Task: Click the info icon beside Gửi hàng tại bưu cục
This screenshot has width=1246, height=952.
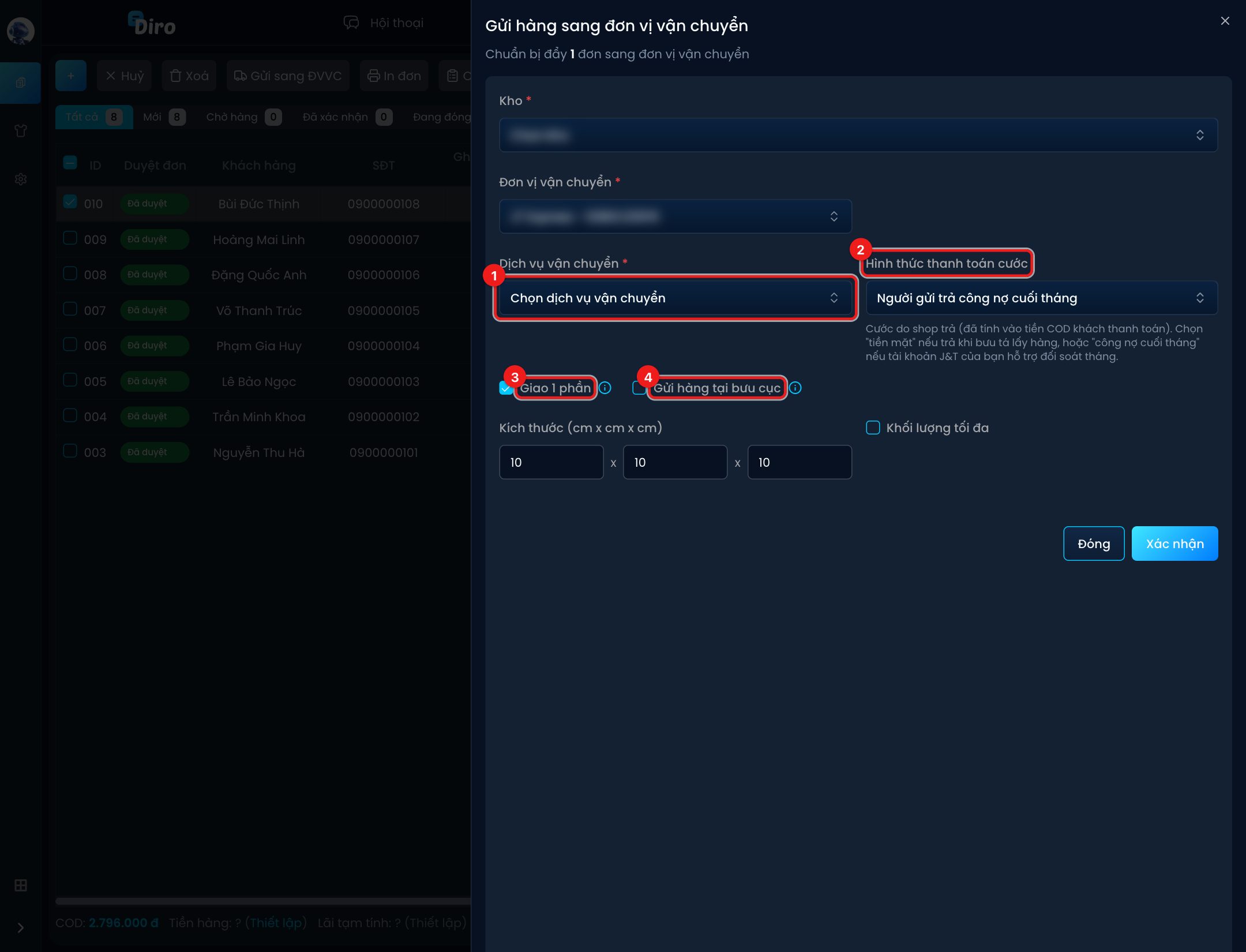Action: [x=795, y=388]
